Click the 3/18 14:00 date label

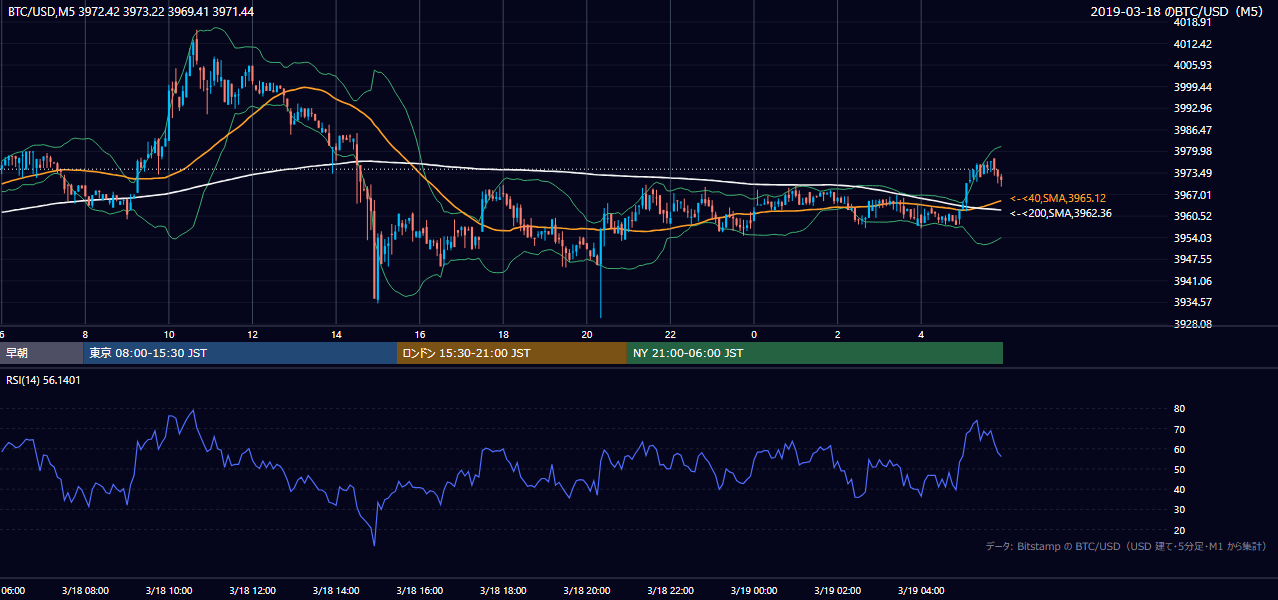[336, 591]
